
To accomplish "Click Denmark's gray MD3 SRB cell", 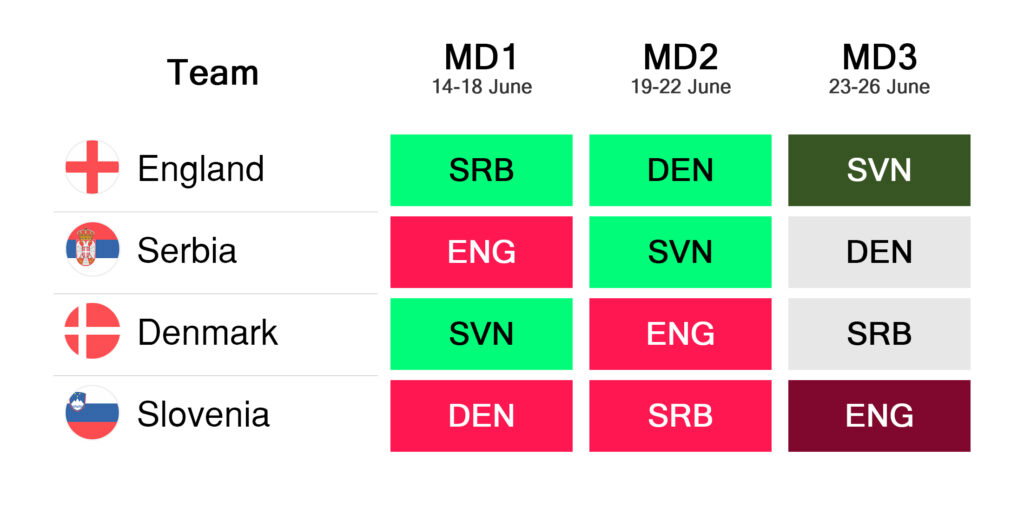I will tap(879, 334).
